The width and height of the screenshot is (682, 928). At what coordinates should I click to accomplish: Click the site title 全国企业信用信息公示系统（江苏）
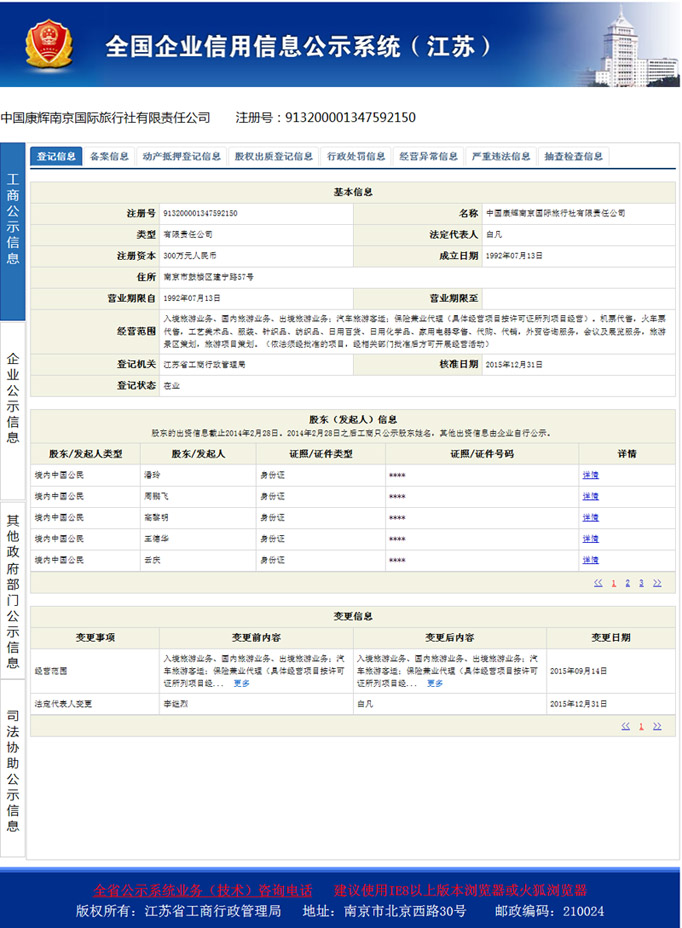300,46
